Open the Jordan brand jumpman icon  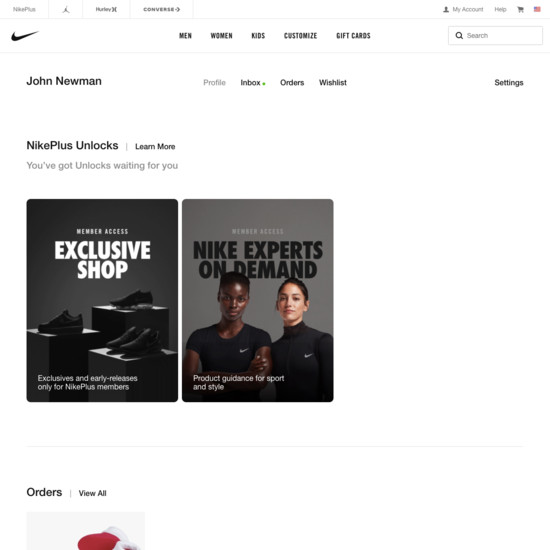pos(66,9)
